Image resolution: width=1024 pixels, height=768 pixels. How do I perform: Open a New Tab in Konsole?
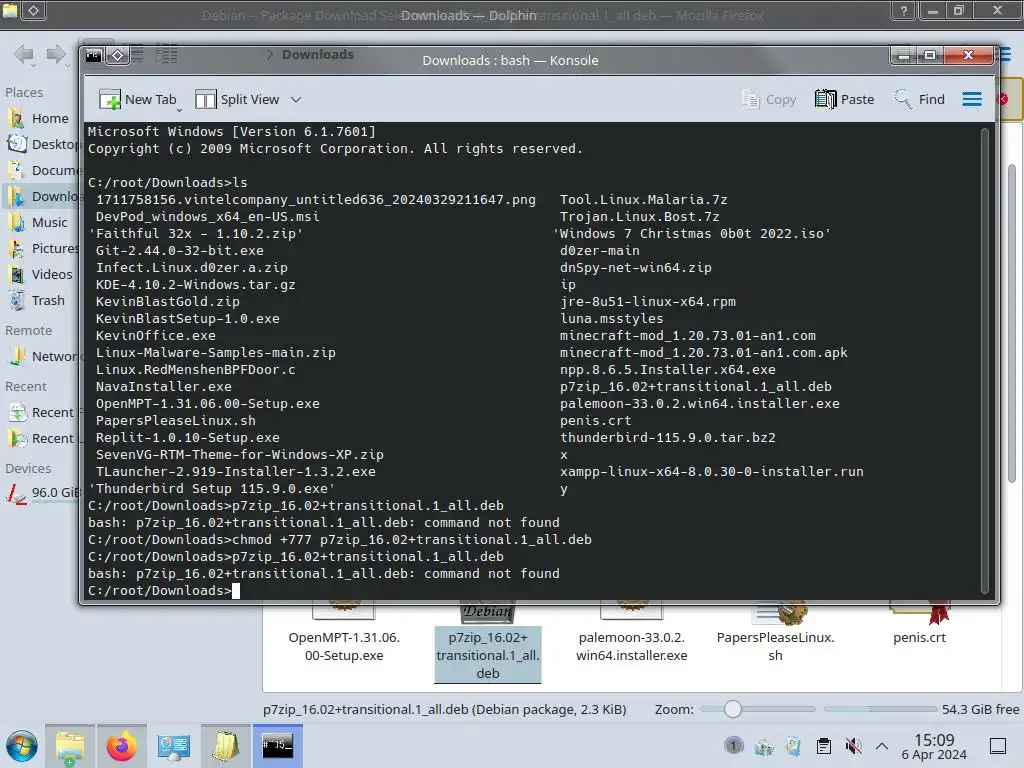pyautogui.click(x=138, y=99)
